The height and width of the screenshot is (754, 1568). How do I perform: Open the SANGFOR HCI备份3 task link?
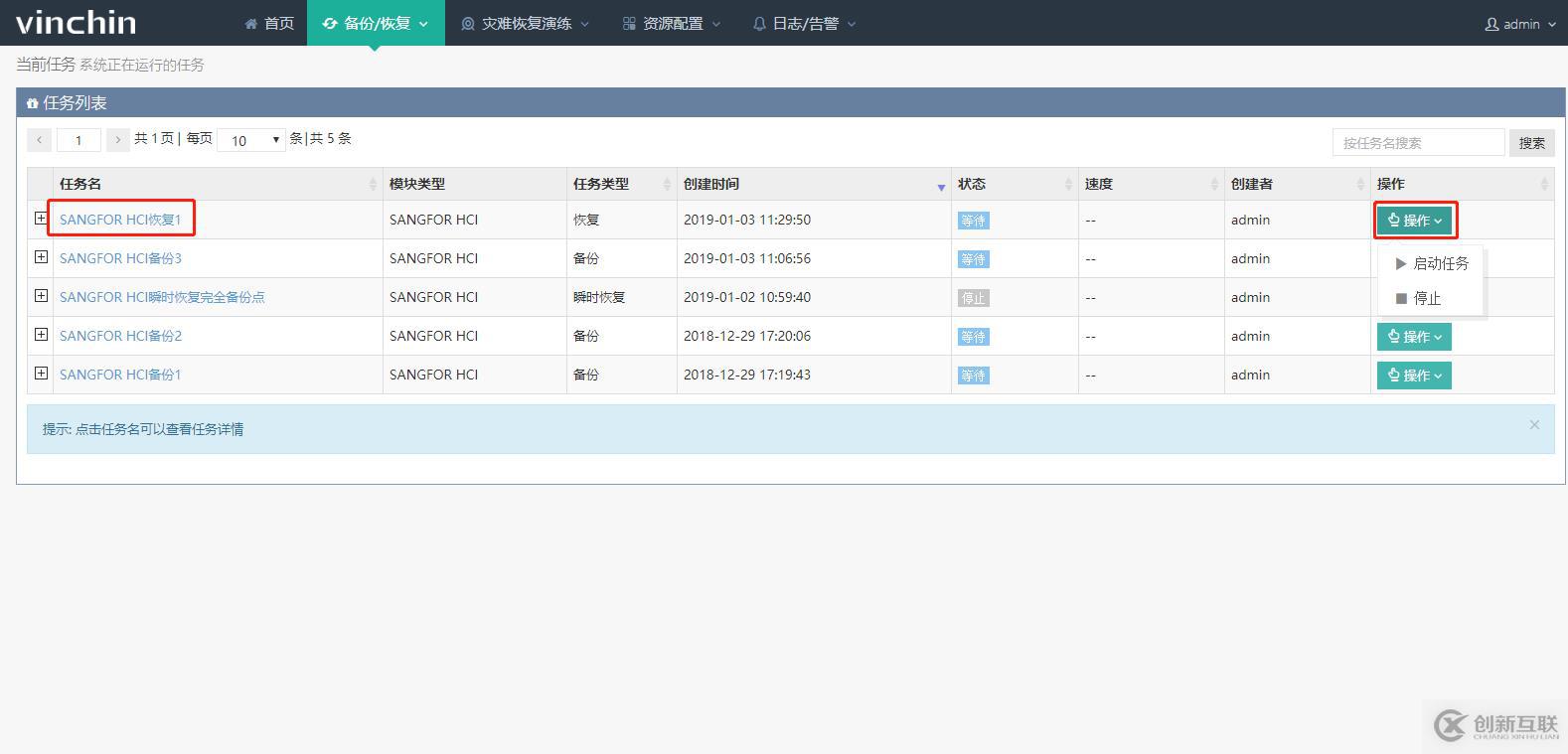120,258
